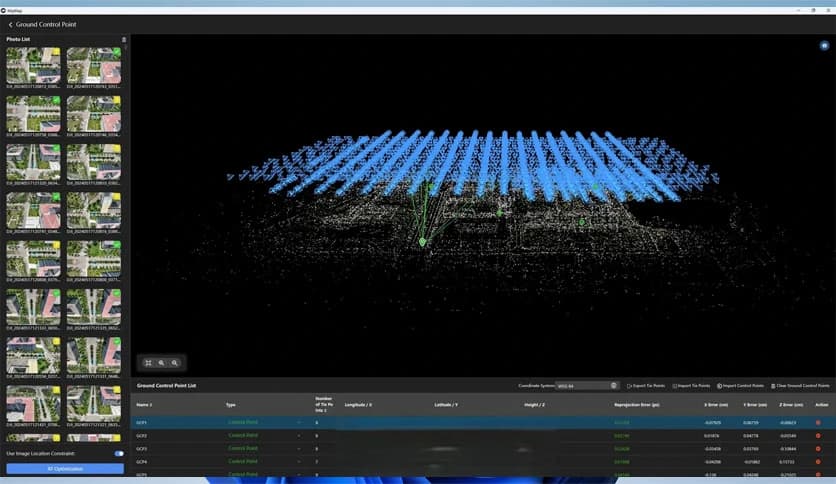Click the back arrow beside Ground Control Point
836x484 pixels.
point(11,24)
